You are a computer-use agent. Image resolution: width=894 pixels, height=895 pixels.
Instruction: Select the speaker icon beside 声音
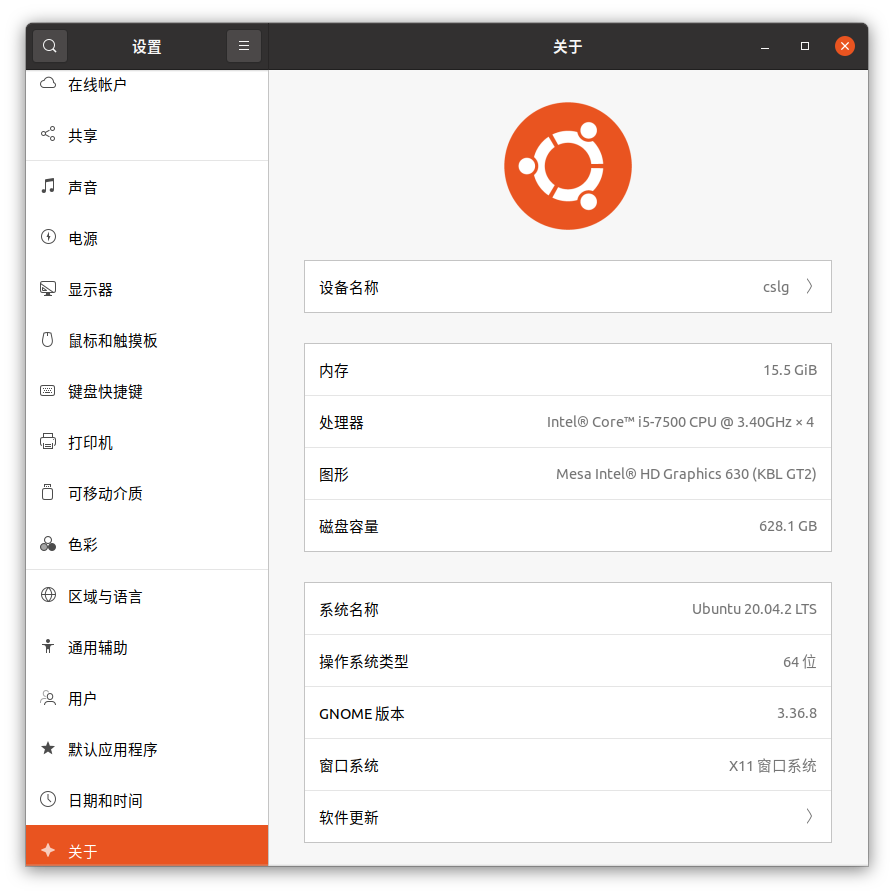[48, 187]
